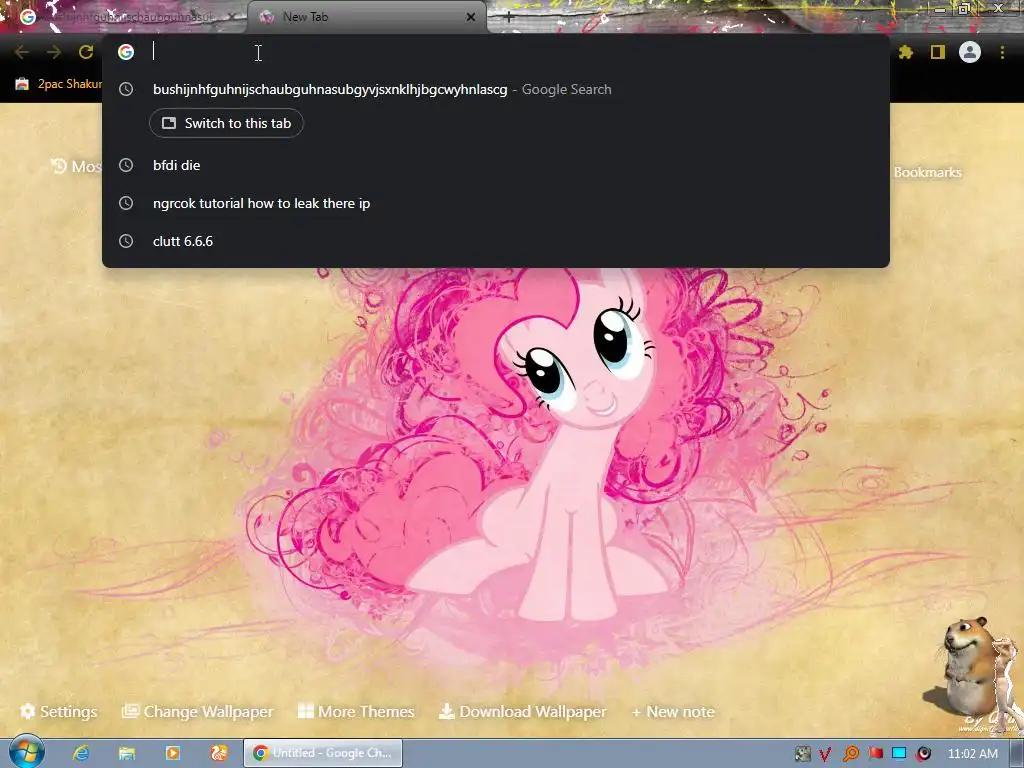The width and height of the screenshot is (1024, 768).
Task: Open the Chrome three-dot menu
Action: click(x=1002, y=52)
